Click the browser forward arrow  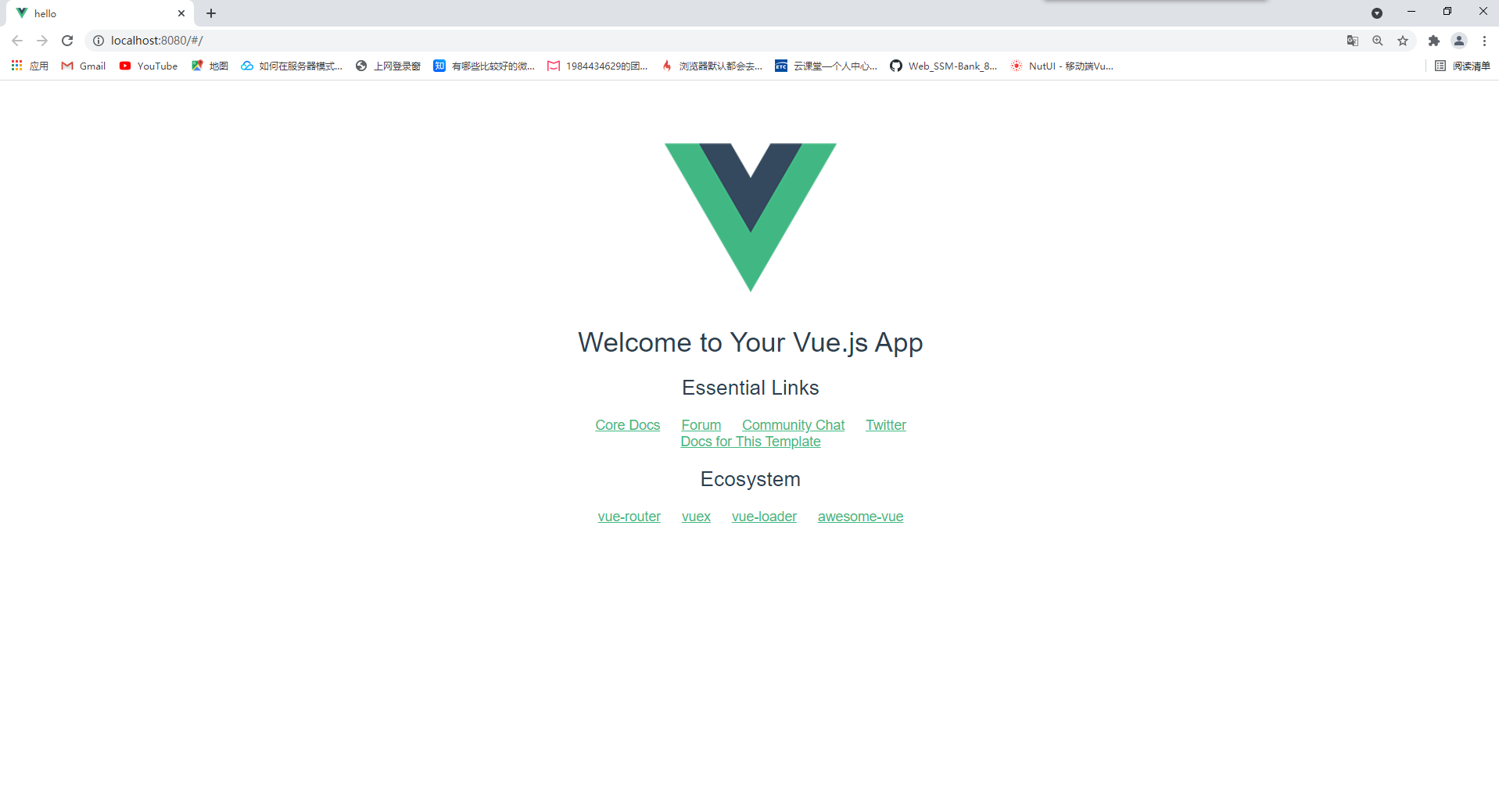tap(42, 41)
